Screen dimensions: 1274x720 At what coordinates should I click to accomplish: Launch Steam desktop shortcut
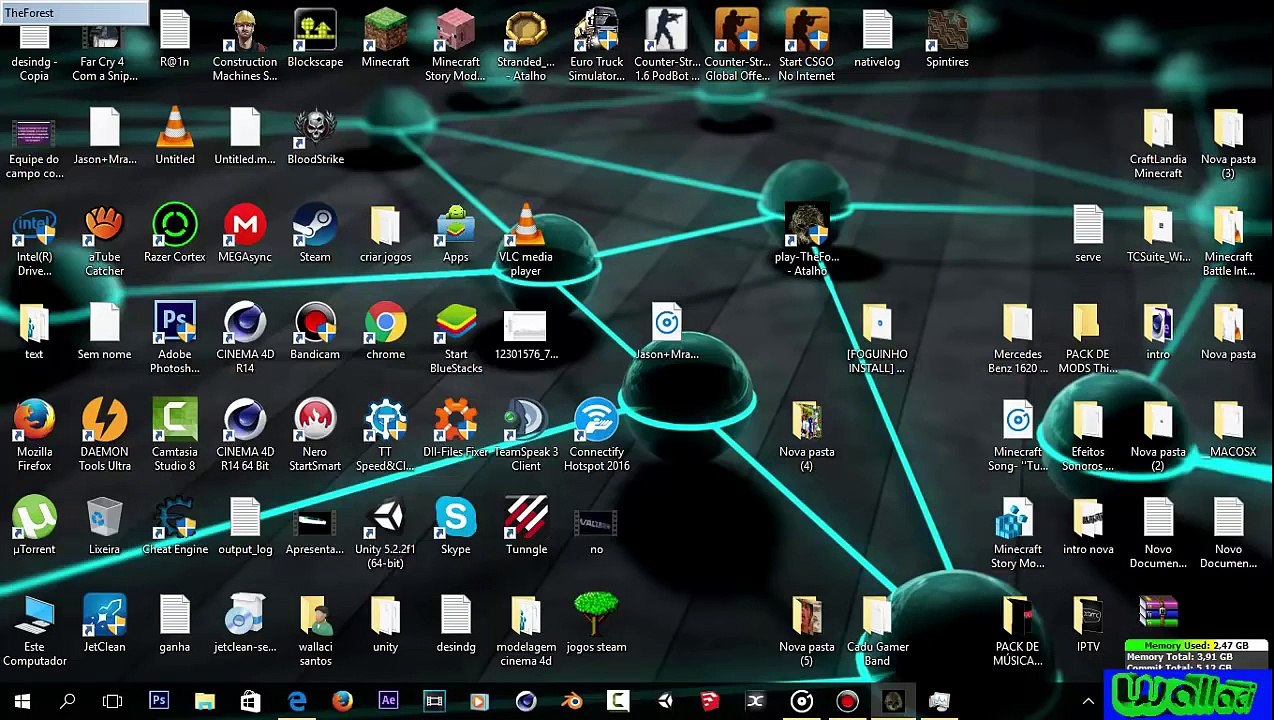[315, 235]
